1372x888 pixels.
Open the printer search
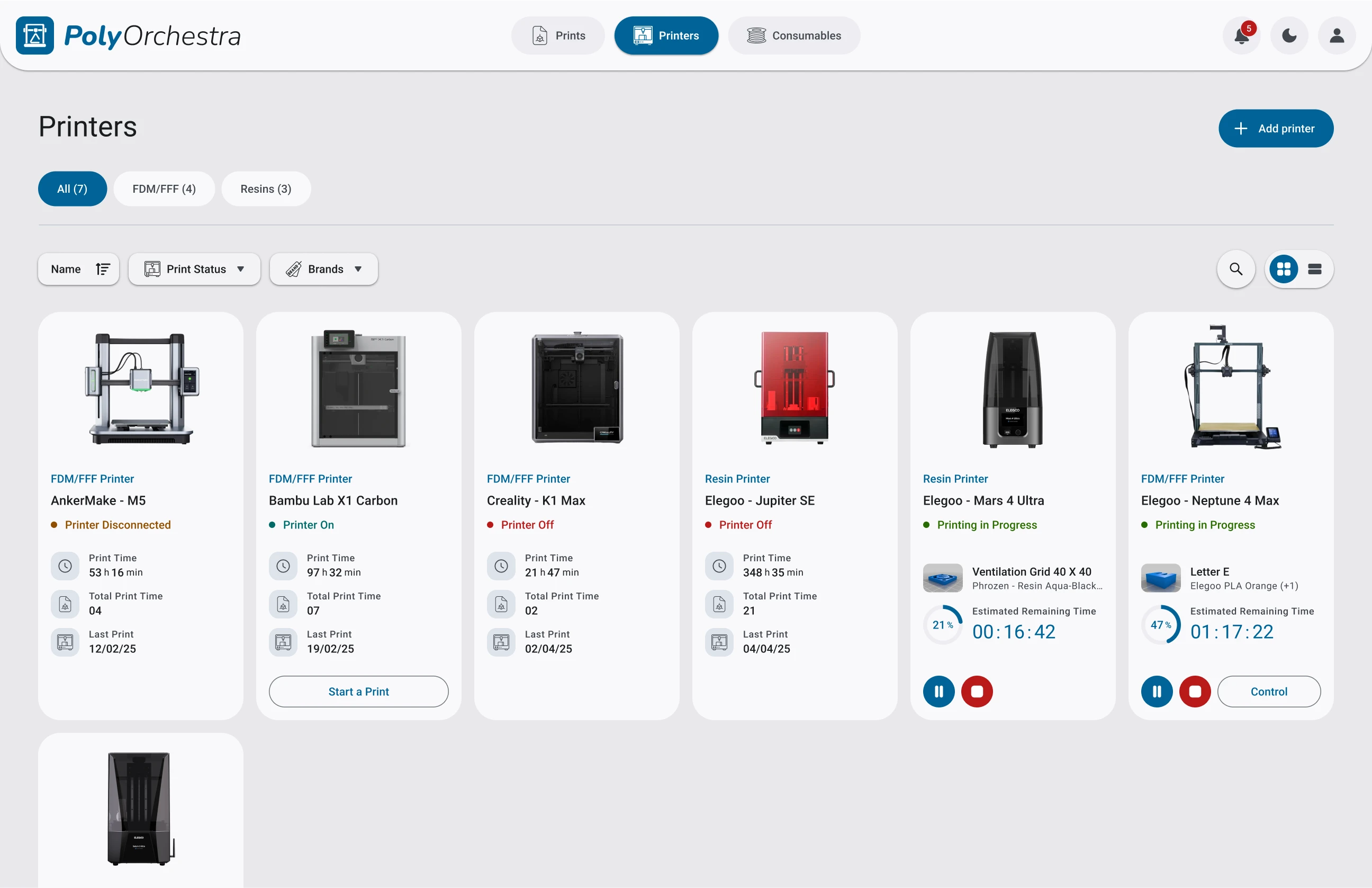[1235, 270]
